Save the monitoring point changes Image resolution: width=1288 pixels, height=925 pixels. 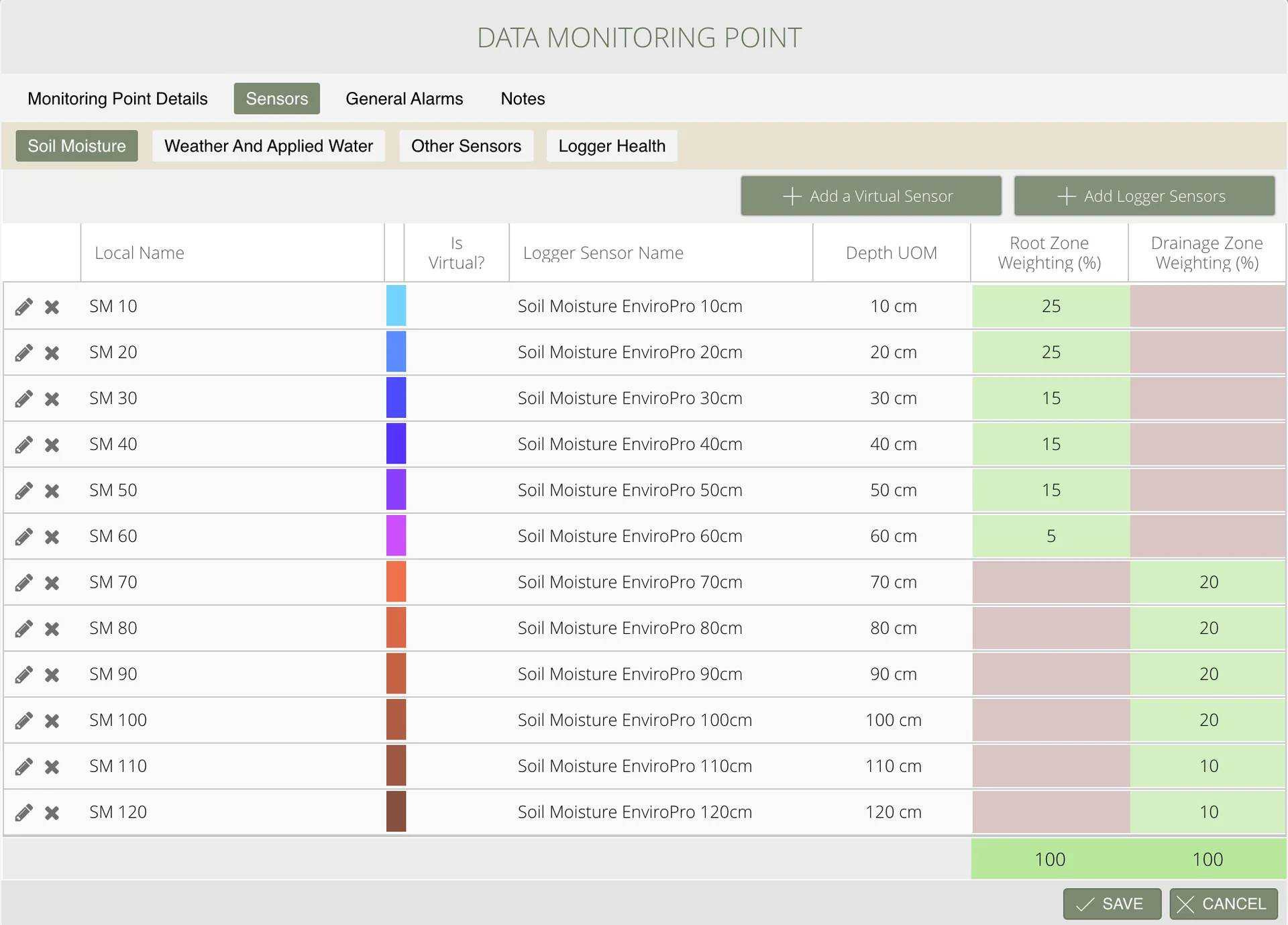pyautogui.click(x=1112, y=904)
